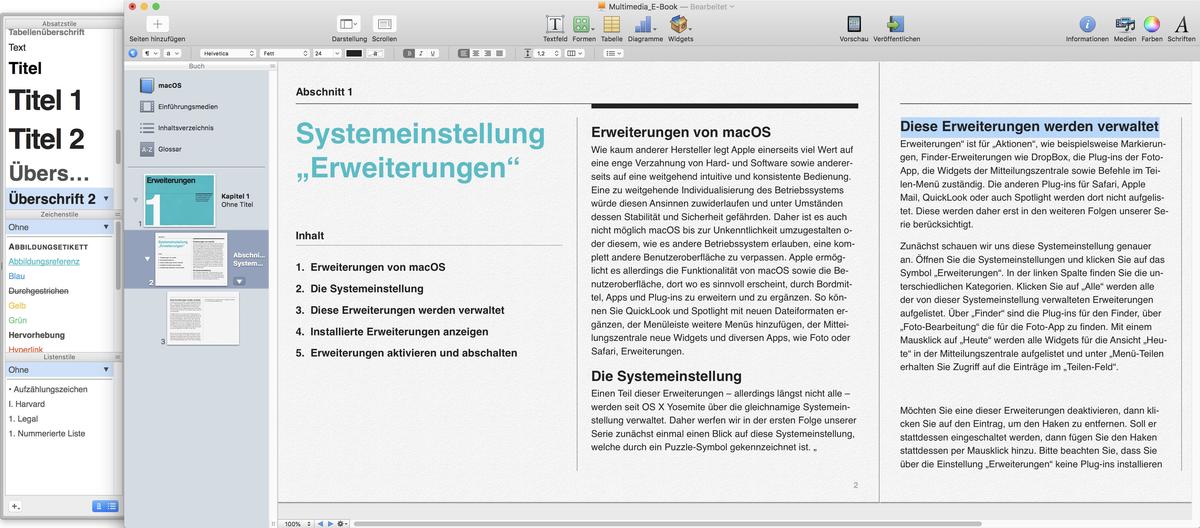Viewport: 1200px width, 528px height.
Task: Toggle bold formatting button
Action: click(410, 53)
